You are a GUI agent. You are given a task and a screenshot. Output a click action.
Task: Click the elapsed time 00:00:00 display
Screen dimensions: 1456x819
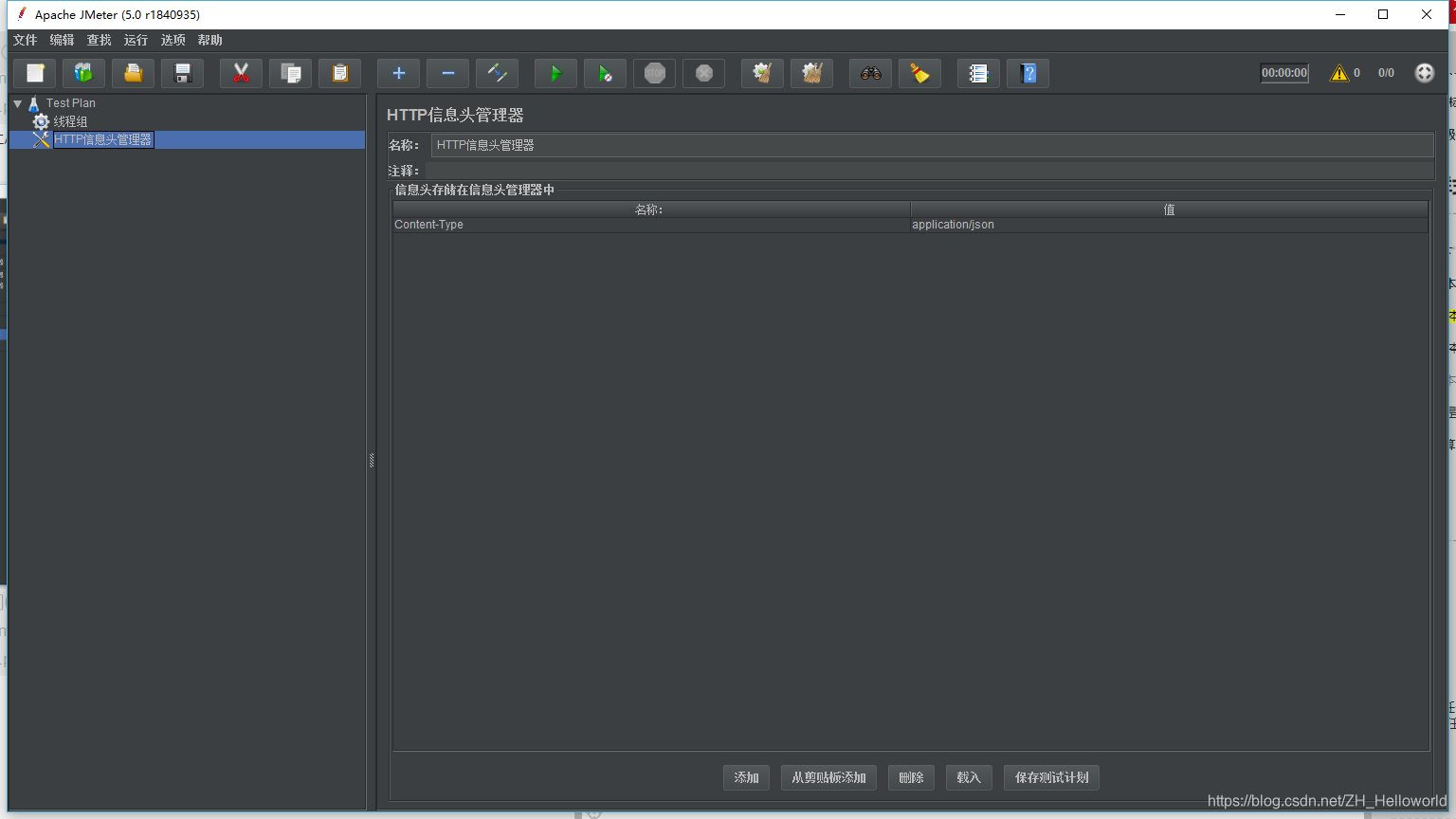coord(1284,73)
